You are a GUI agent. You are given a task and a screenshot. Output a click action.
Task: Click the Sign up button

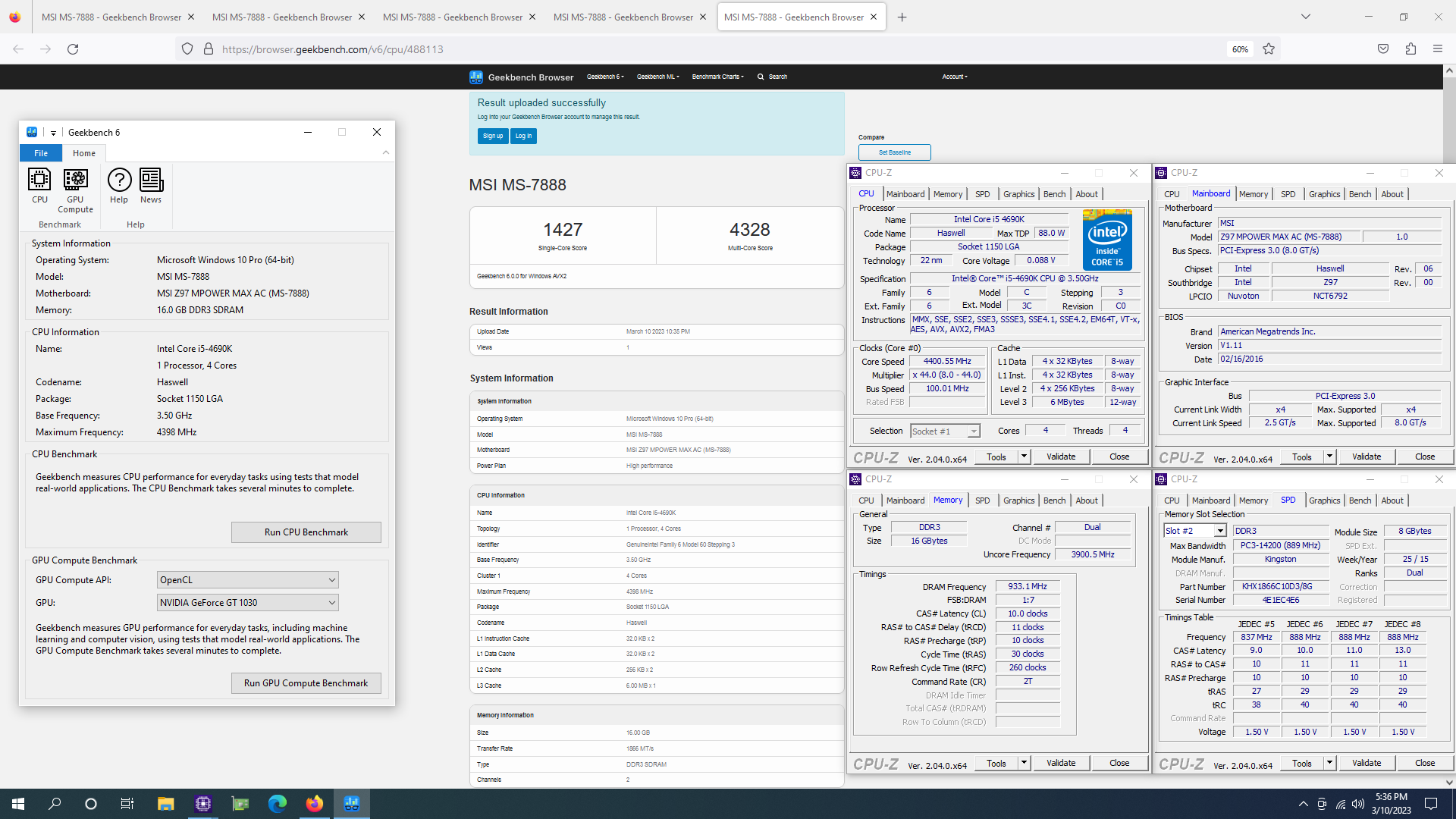pos(493,136)
